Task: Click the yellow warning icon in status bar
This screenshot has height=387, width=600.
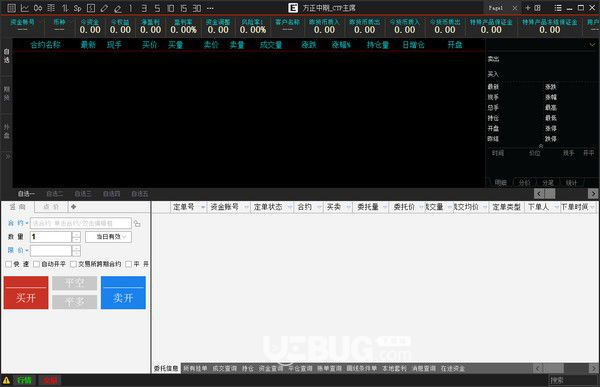Action: point(7,380)
